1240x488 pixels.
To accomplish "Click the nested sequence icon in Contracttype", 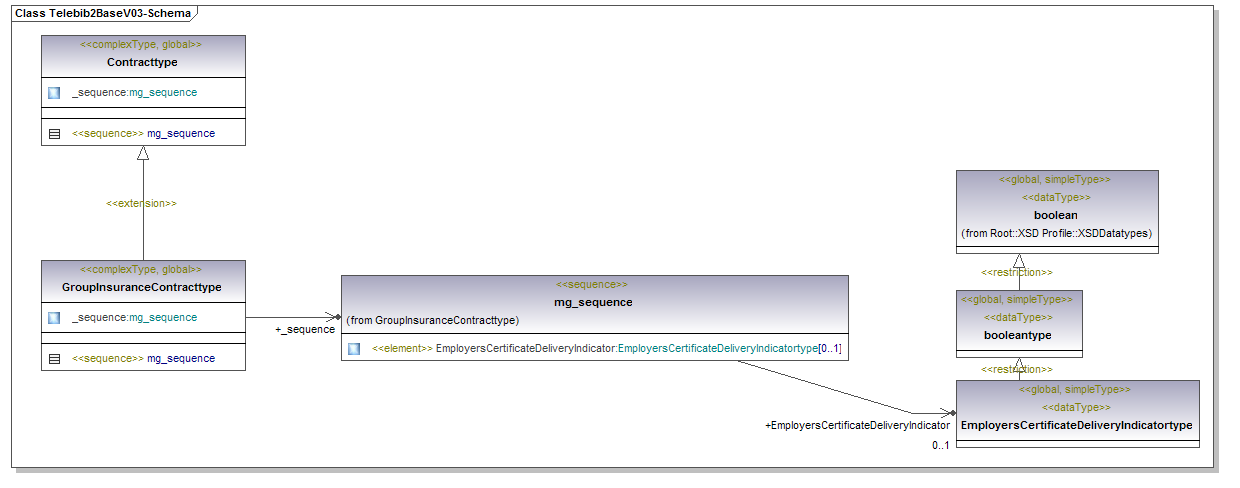I will 54,133.
